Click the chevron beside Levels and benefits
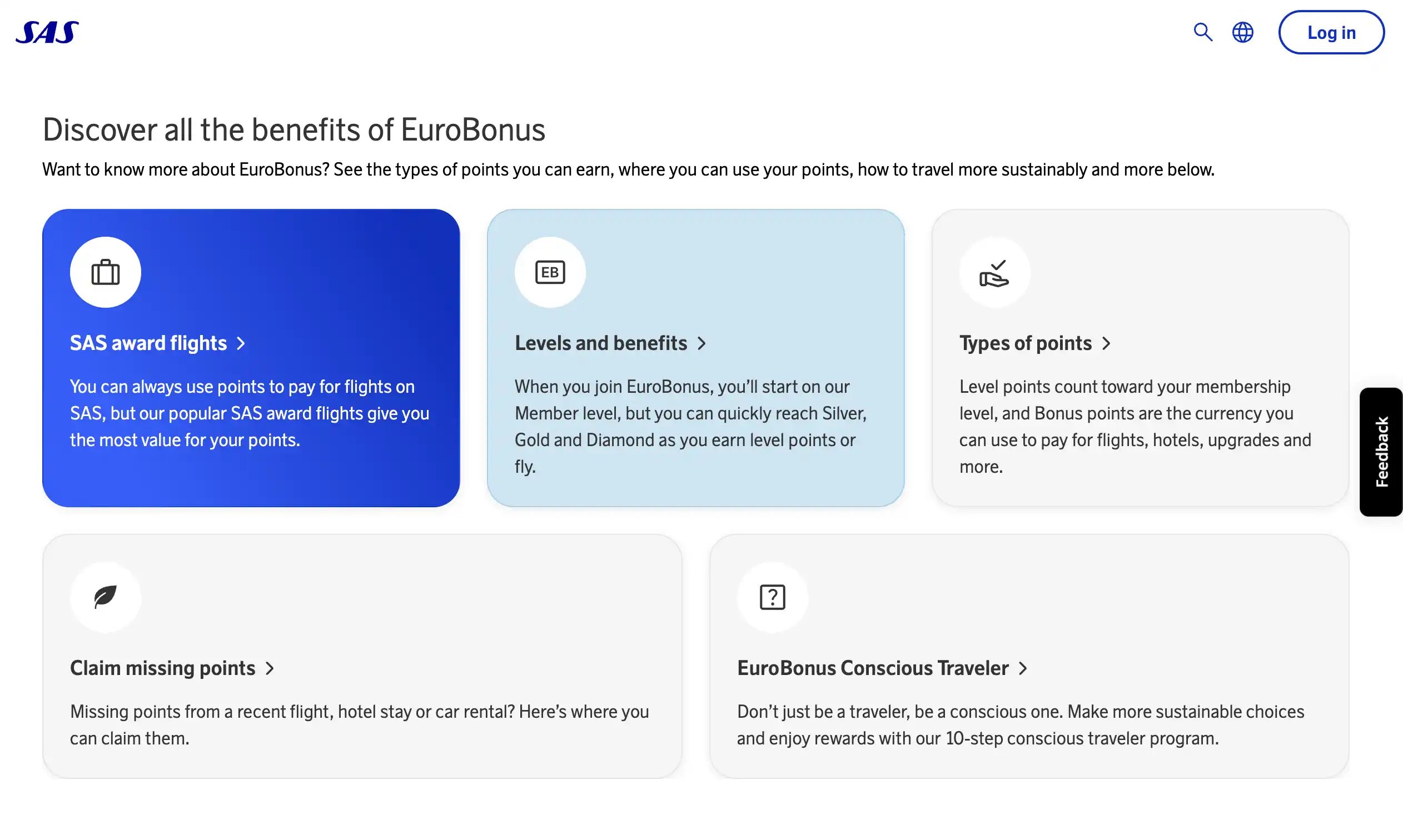This screenshot has width=1403, height=840. point(702,343)
